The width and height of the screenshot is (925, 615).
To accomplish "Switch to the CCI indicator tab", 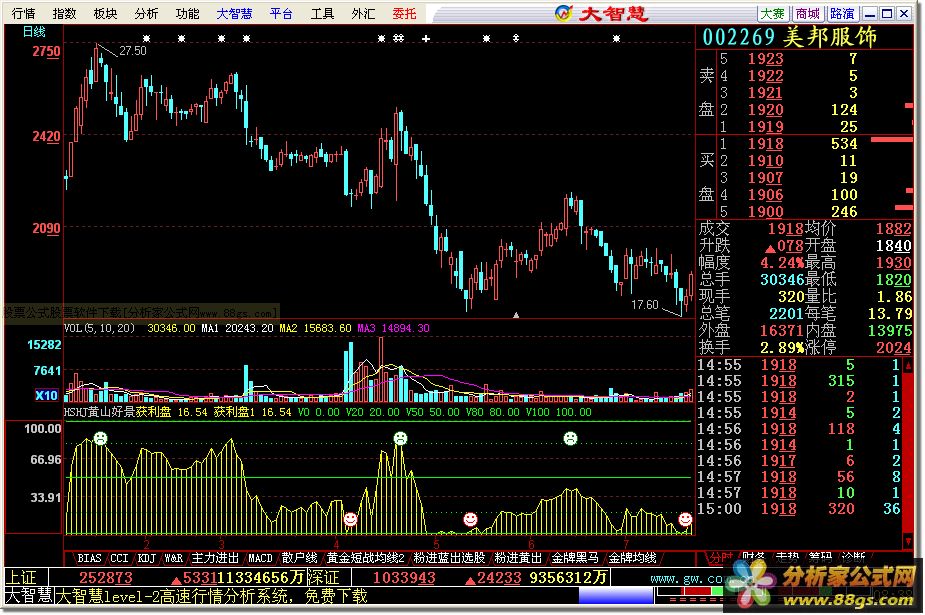I will 119,558.
